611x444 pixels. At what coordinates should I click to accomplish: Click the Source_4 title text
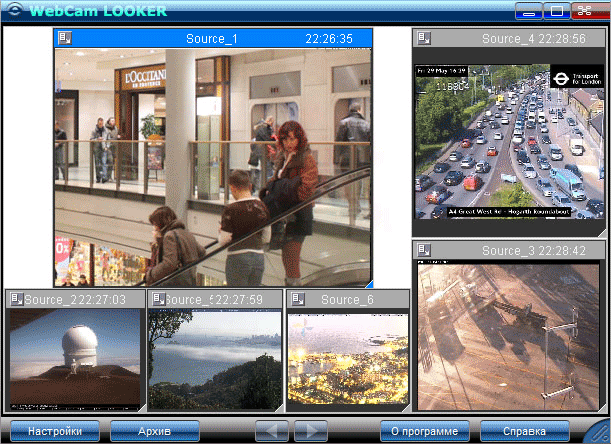(509, 39)
